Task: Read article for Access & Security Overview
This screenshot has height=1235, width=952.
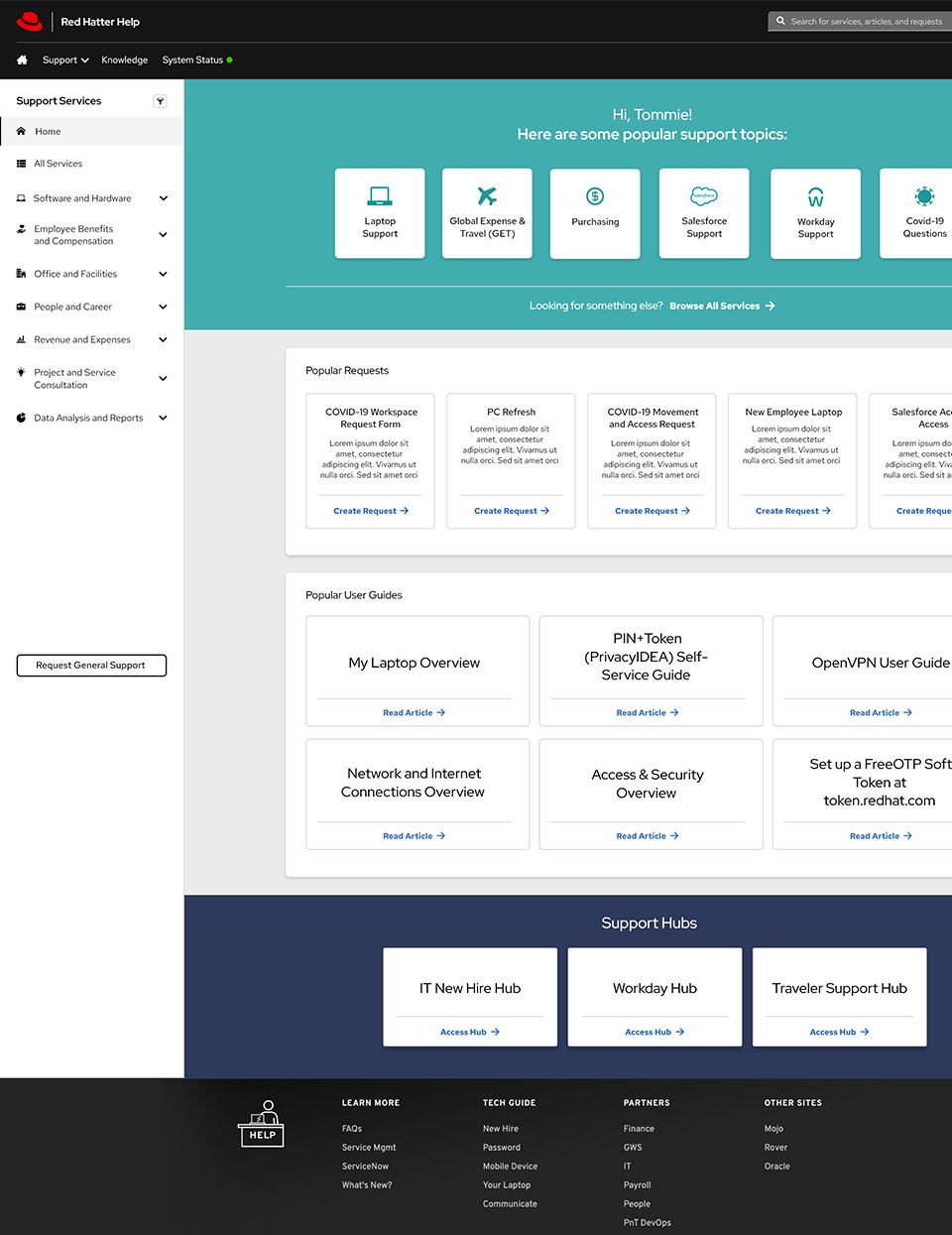Action: [x=648, y=836]
